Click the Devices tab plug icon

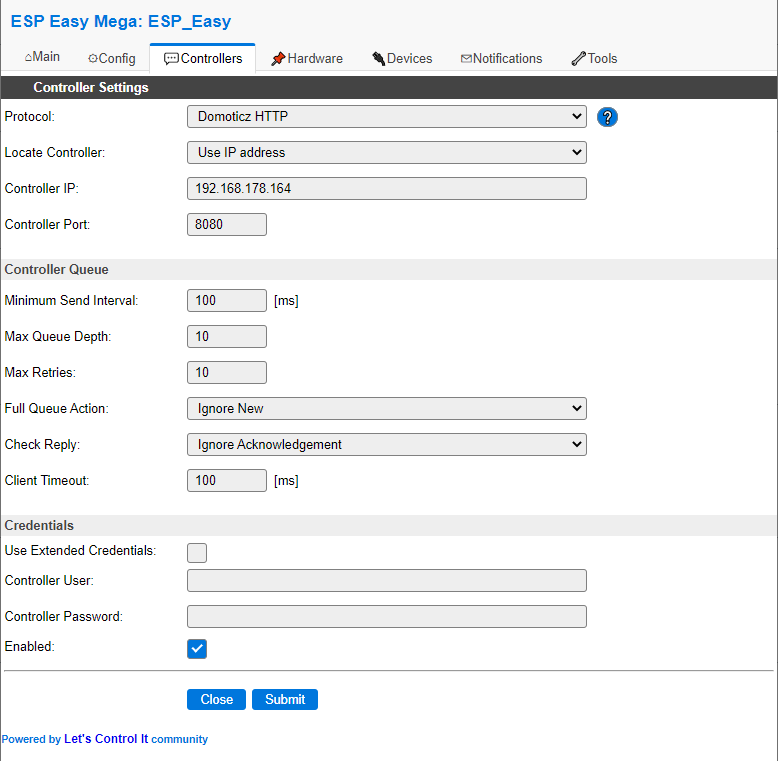coord(379,59)
